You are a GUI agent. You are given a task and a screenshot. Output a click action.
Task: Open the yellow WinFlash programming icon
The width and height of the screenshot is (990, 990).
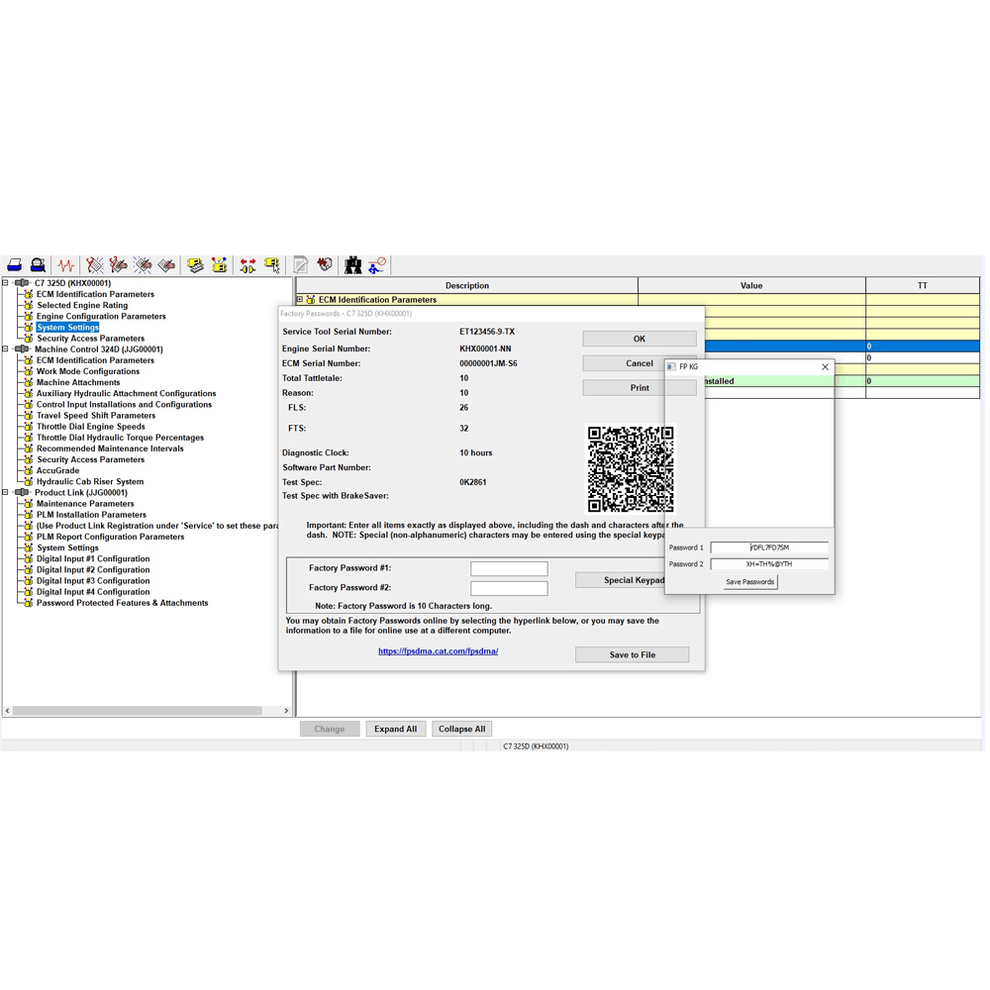[195, 264]
